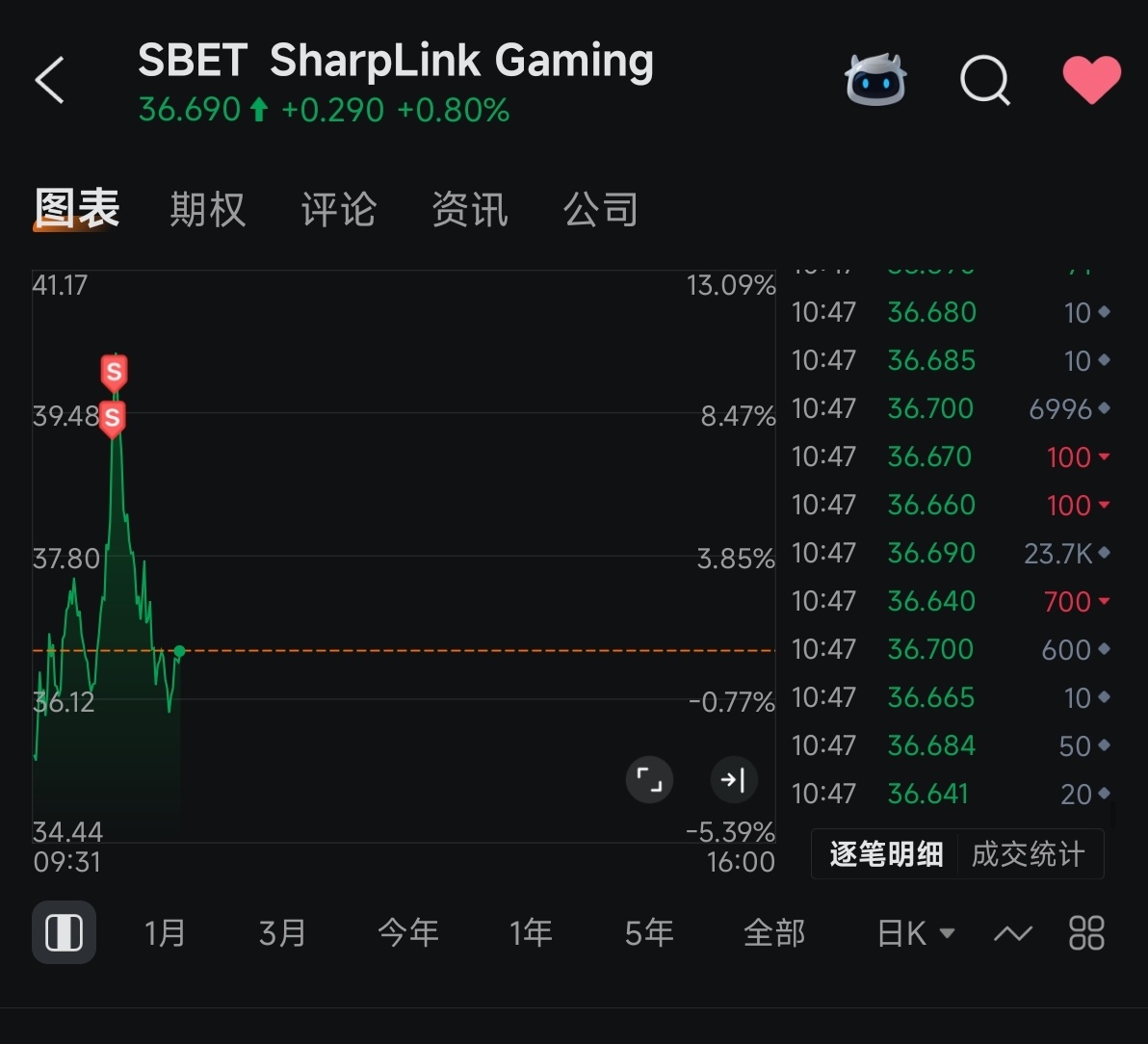The width and height of the screenshot is (1148, 1044).
Task: Open the 评论 tab
Action: tap(339, 209)
